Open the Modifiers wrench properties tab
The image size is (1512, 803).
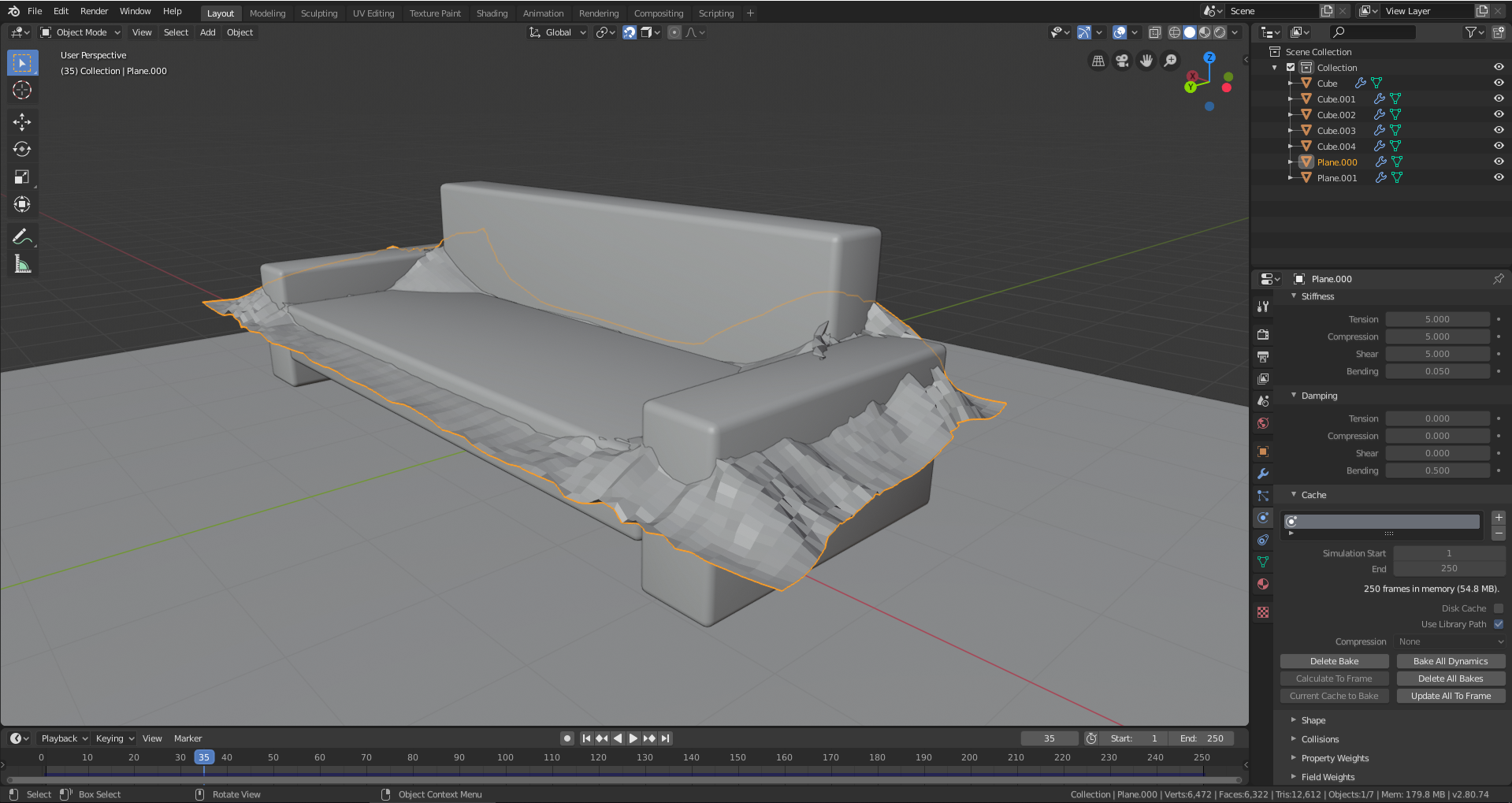(1263, 474)
